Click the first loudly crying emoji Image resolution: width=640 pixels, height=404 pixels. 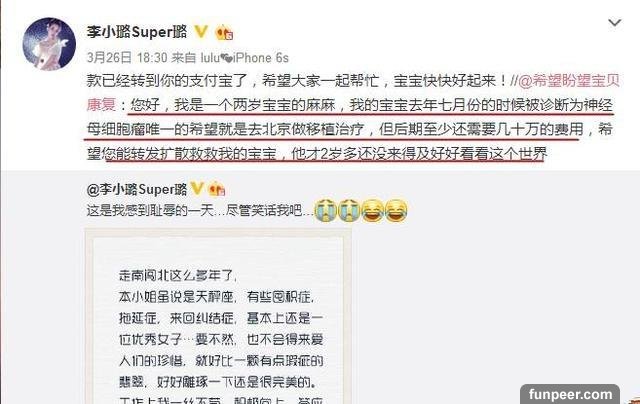click(x=325, y=211)
